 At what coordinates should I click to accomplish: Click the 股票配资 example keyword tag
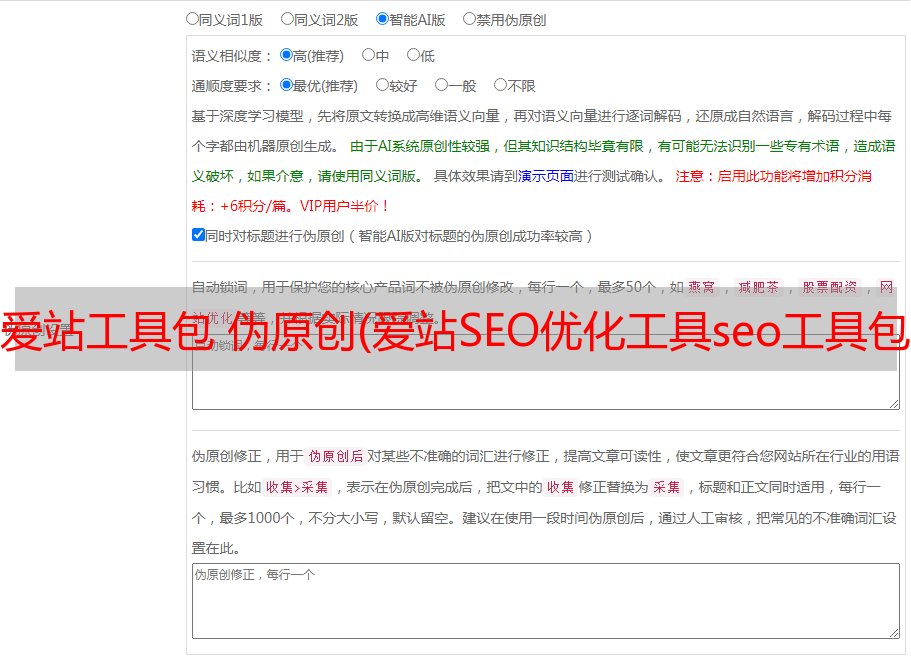(830, 287)
